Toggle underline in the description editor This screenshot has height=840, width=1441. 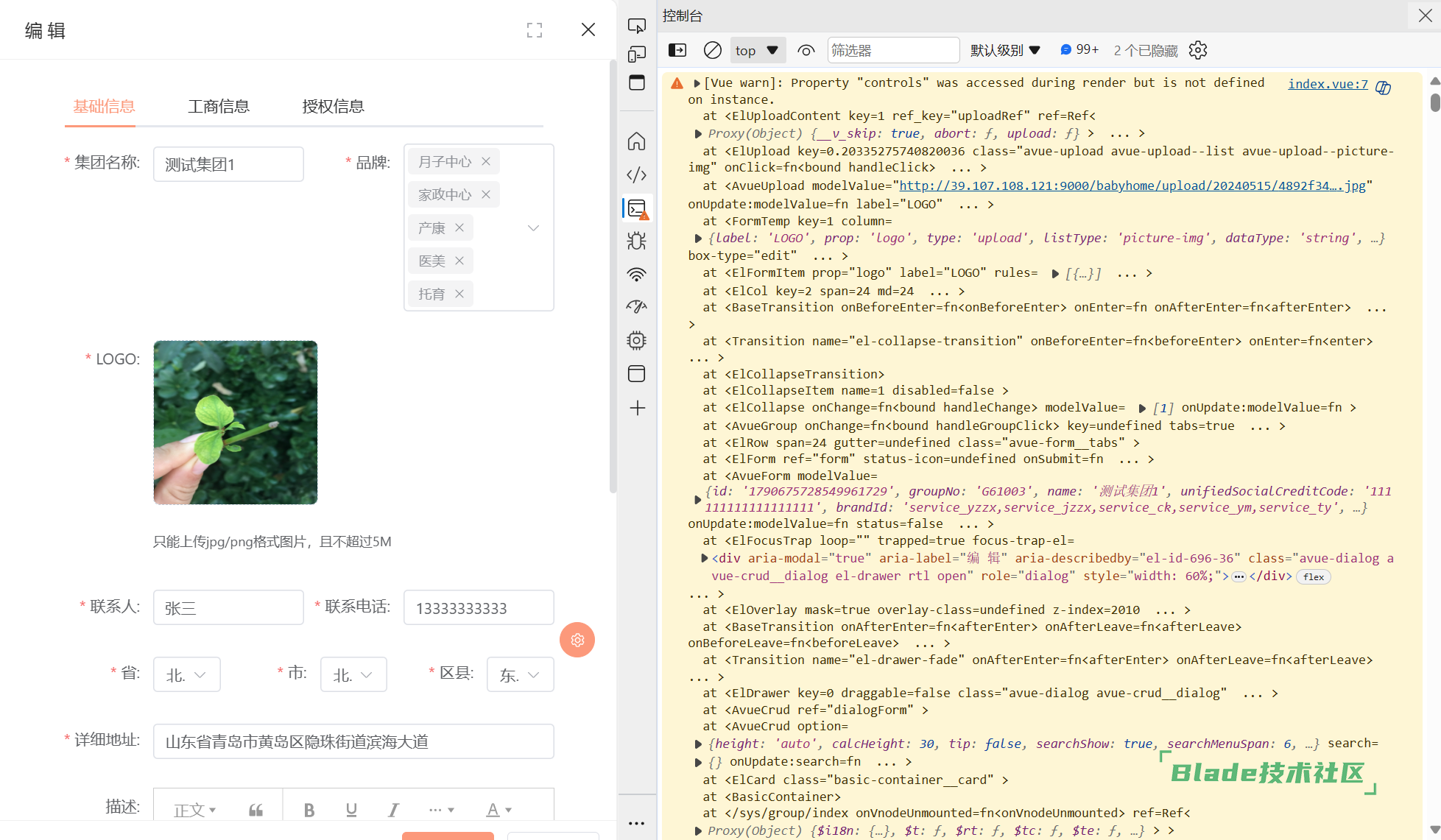pos(351,810)
